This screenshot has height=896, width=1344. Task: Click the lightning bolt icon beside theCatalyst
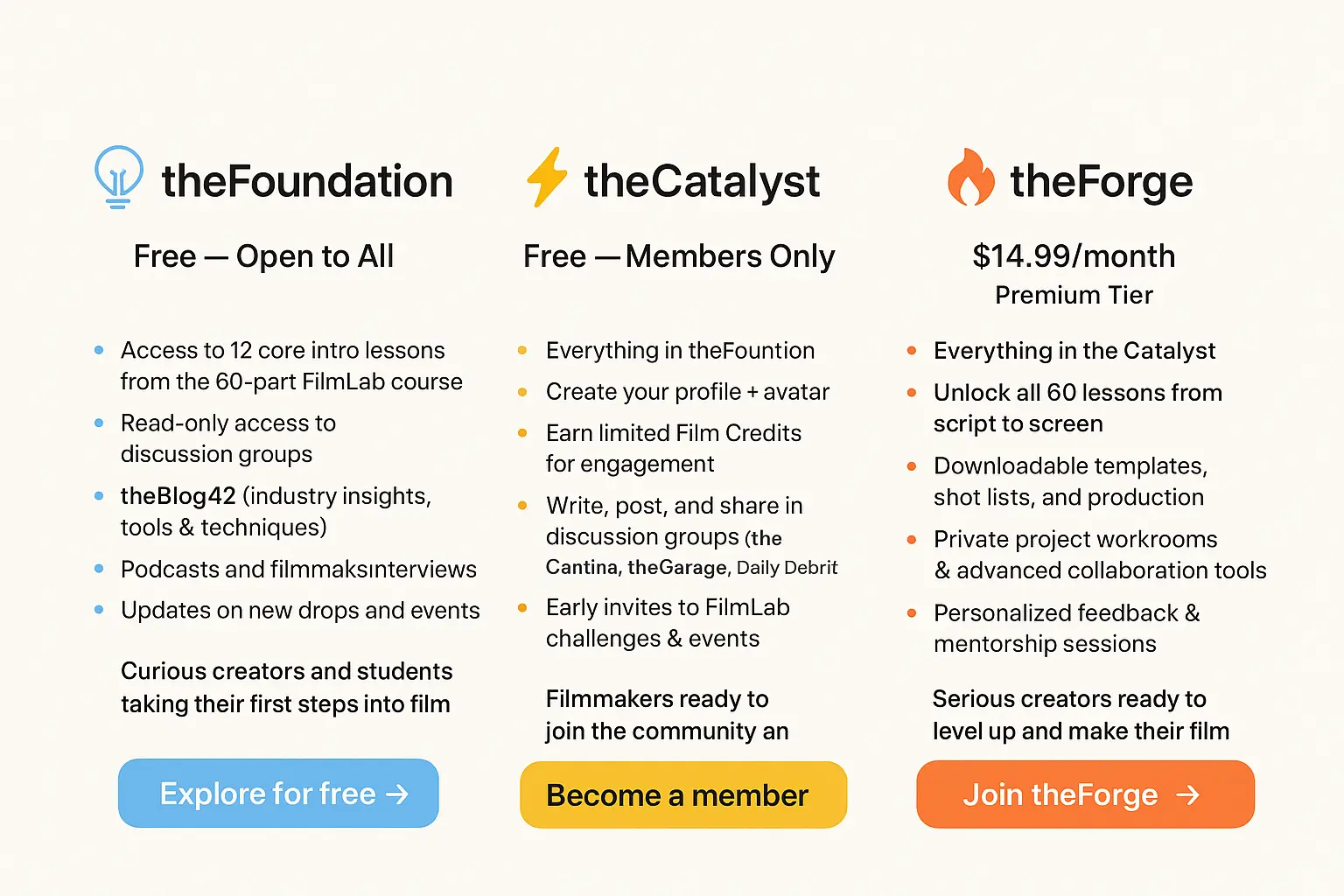pyautogui.click(x=547, y=177)
